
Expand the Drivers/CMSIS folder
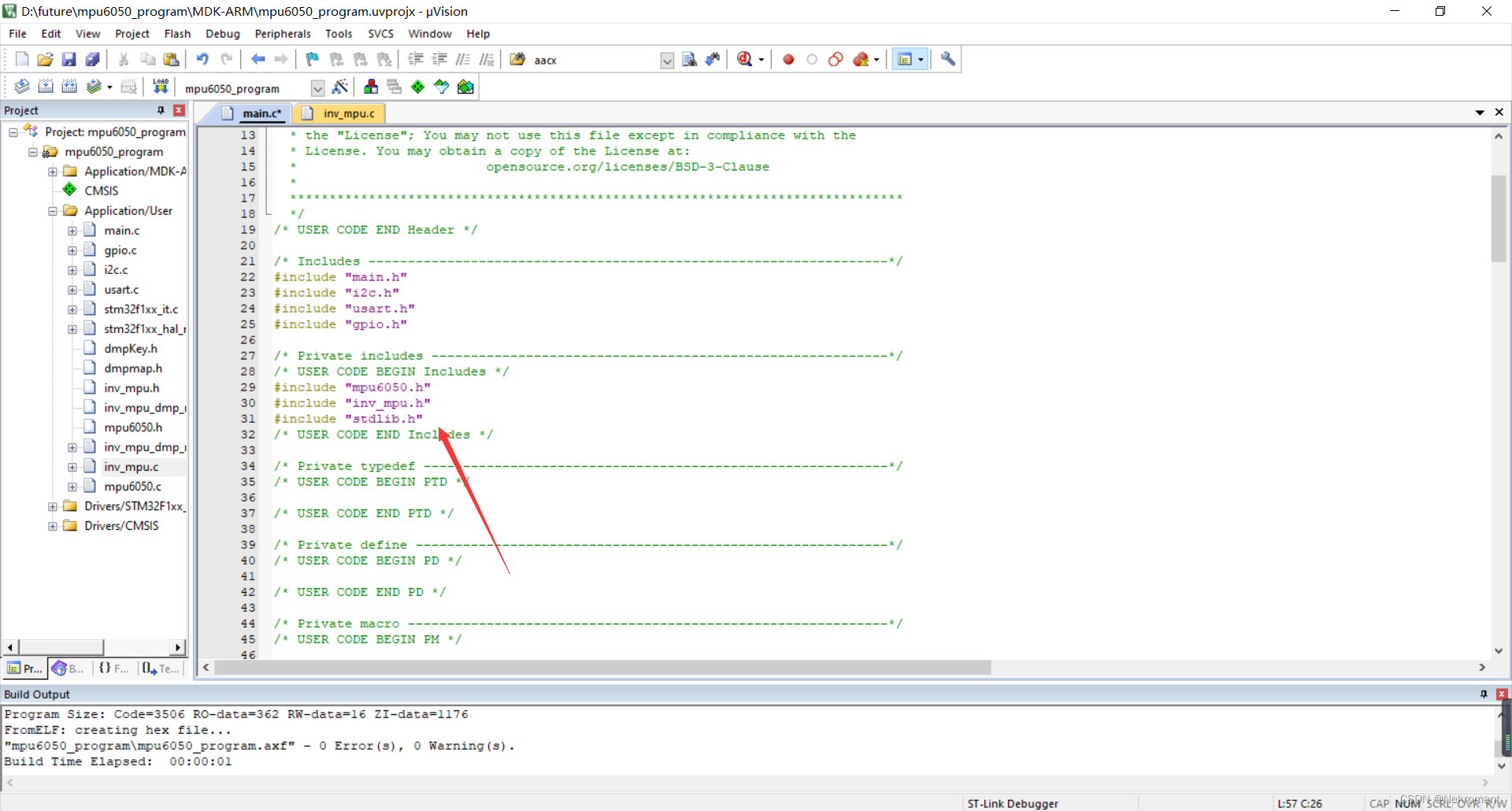(52, 526)
